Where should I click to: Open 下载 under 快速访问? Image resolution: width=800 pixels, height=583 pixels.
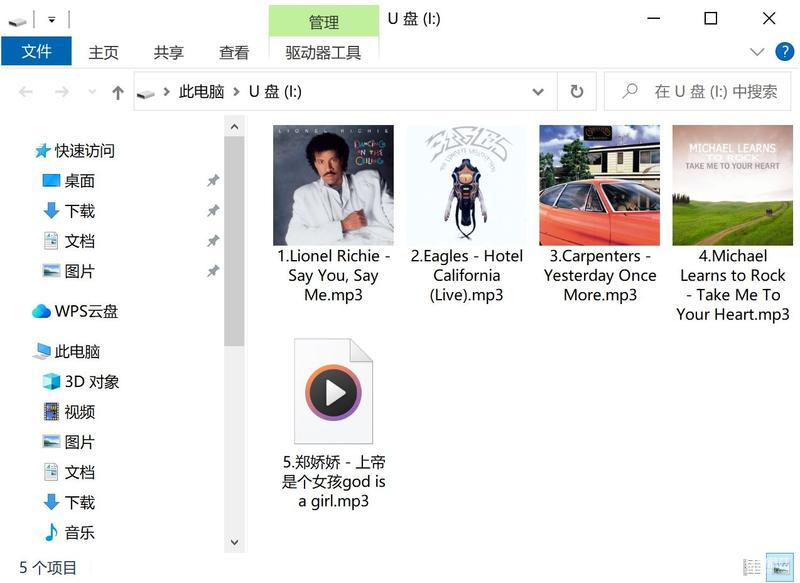[69, 211]
